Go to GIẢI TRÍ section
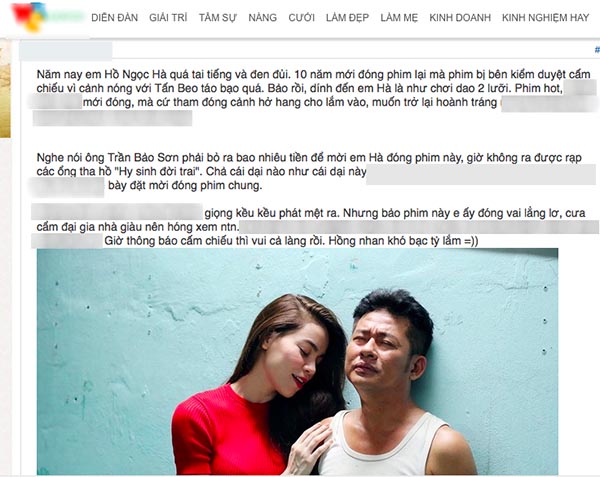Viewport: 600px width, 477px height. pos(168,18)
